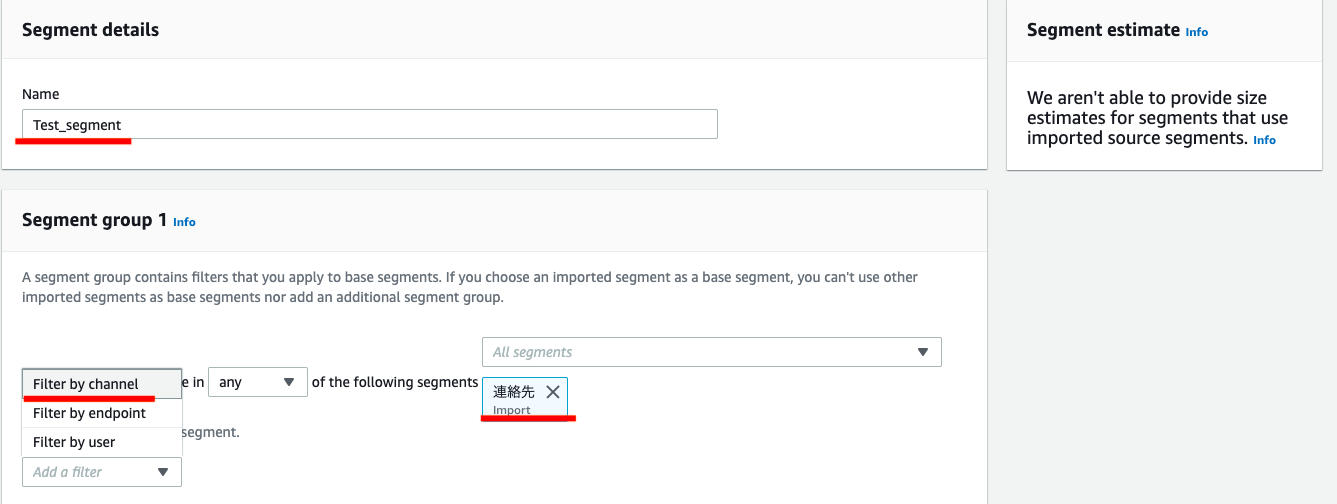Click Info after imported source segments text
This screenshot has height=504, width=1337.
click(1264, 140)
